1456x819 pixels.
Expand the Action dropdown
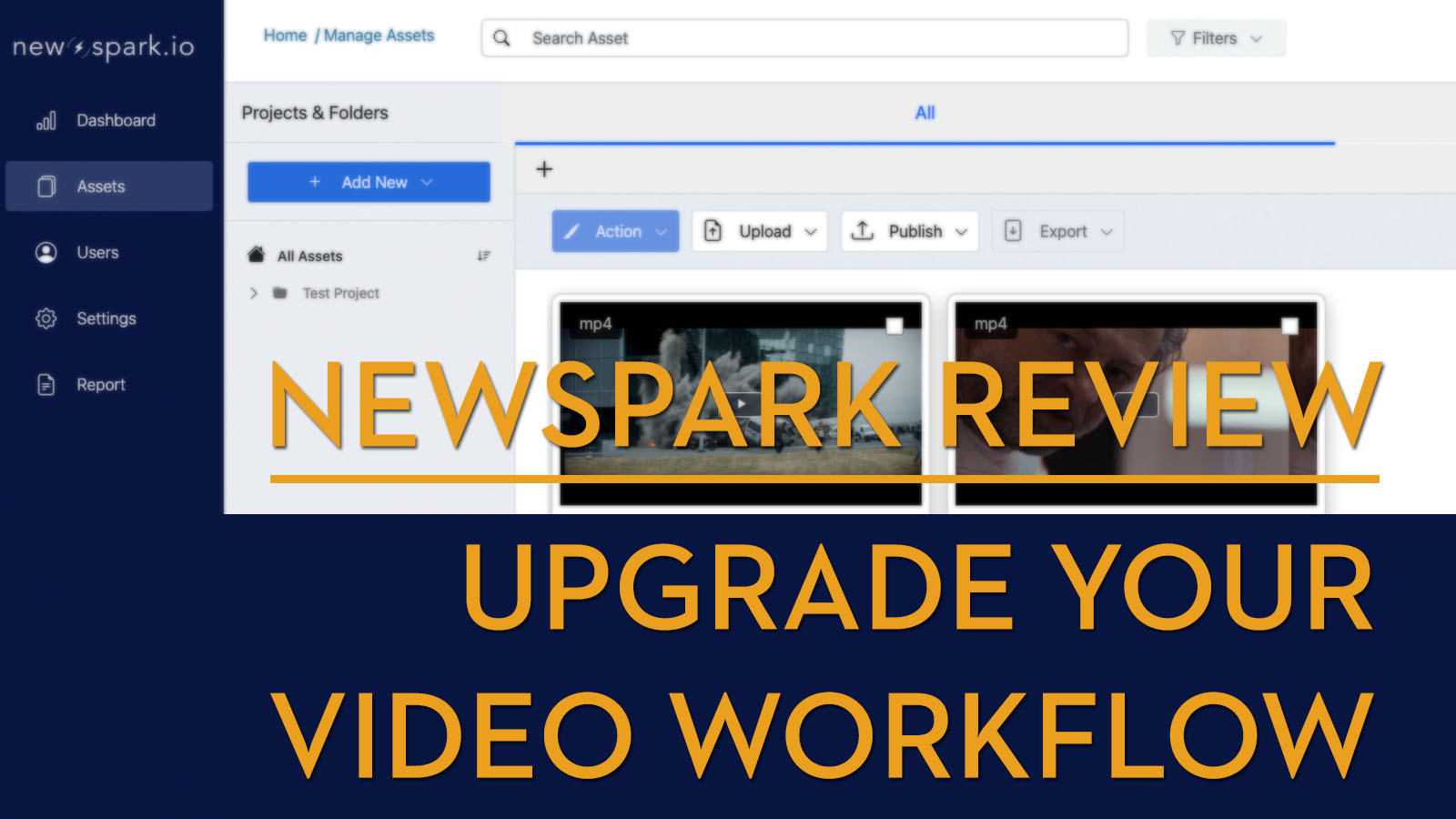pos(662,230)
